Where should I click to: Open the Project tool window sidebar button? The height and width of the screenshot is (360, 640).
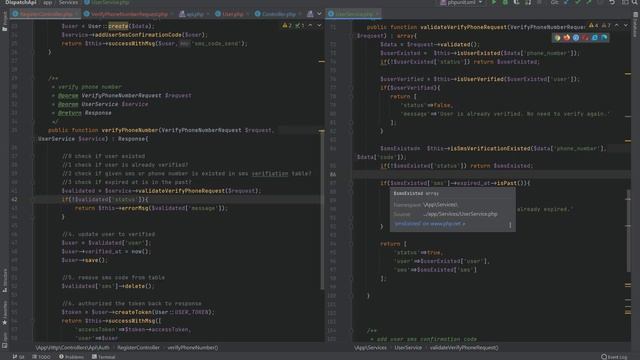4,22
